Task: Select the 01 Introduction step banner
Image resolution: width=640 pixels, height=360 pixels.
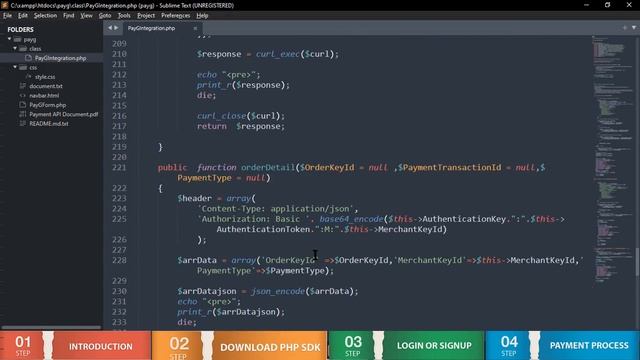Action: (76, 345)
